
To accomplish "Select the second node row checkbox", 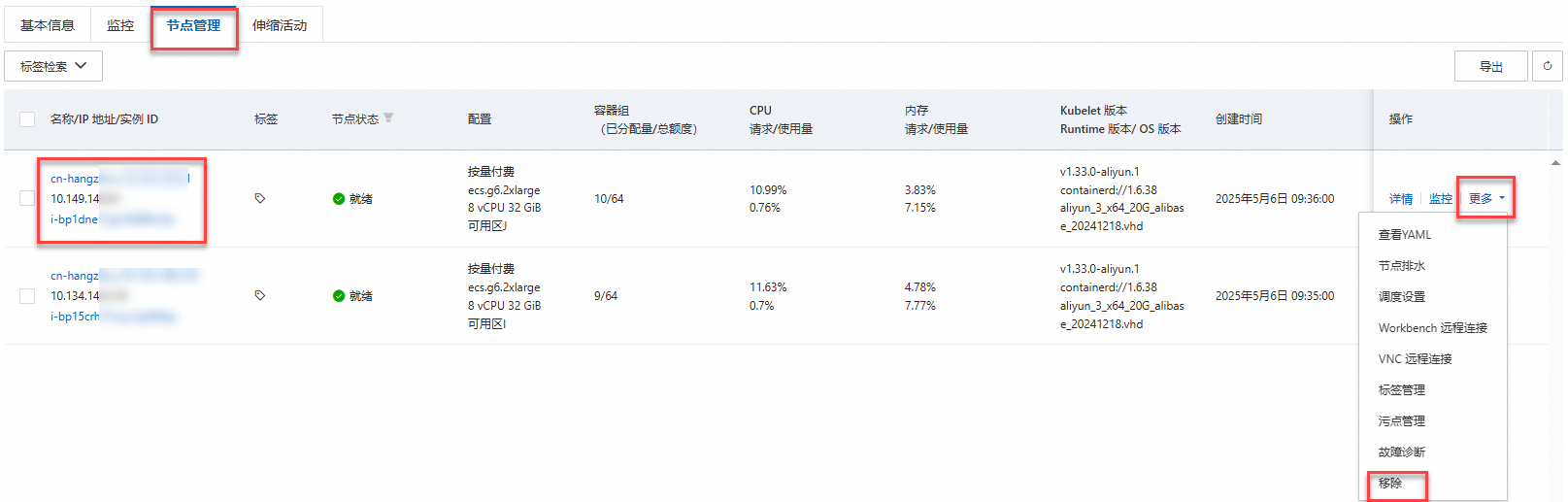I will tap(27, 295).
